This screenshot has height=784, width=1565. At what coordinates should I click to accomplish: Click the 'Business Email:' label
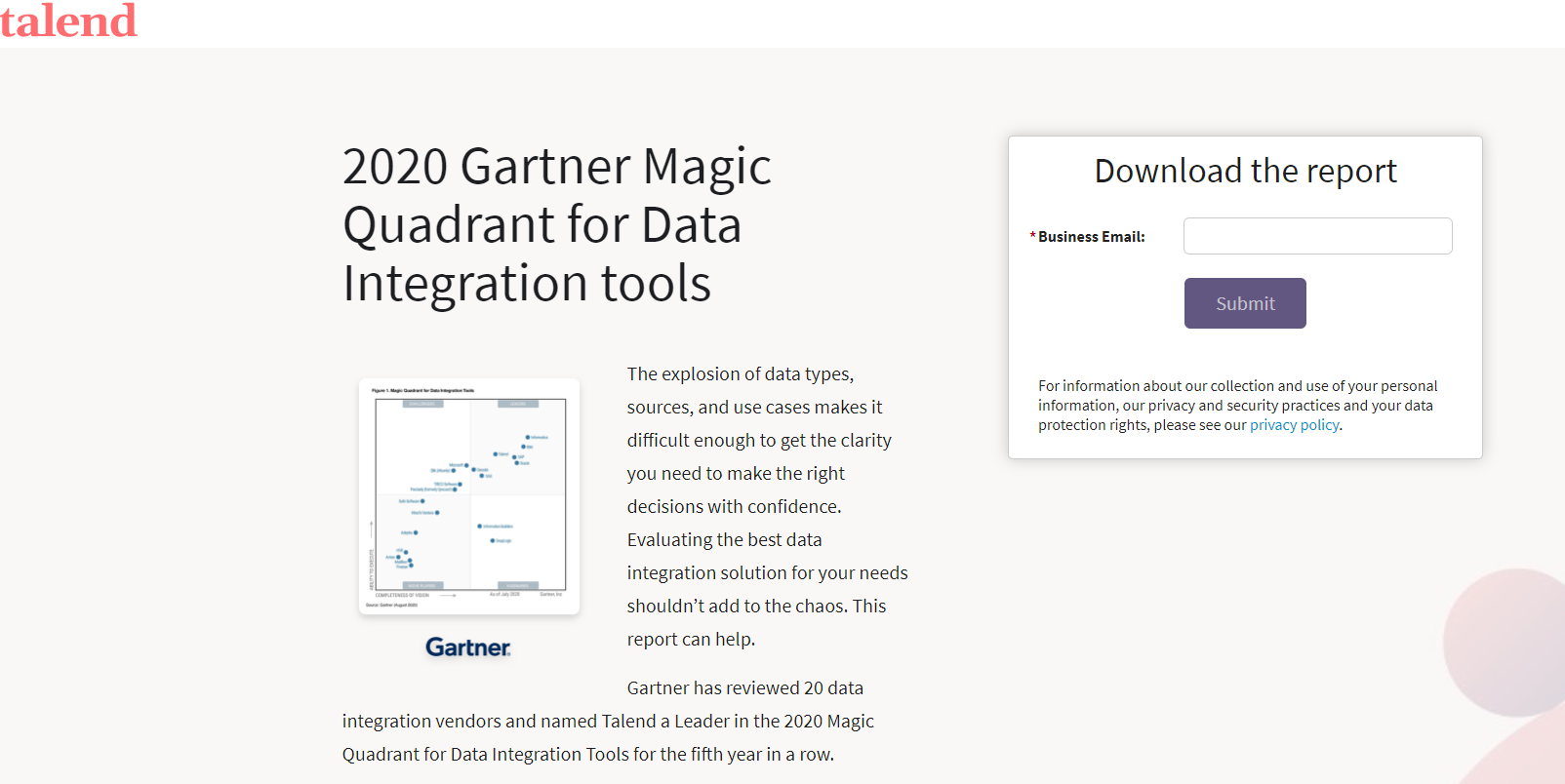pyautogui.click(x=1091, y=237)
